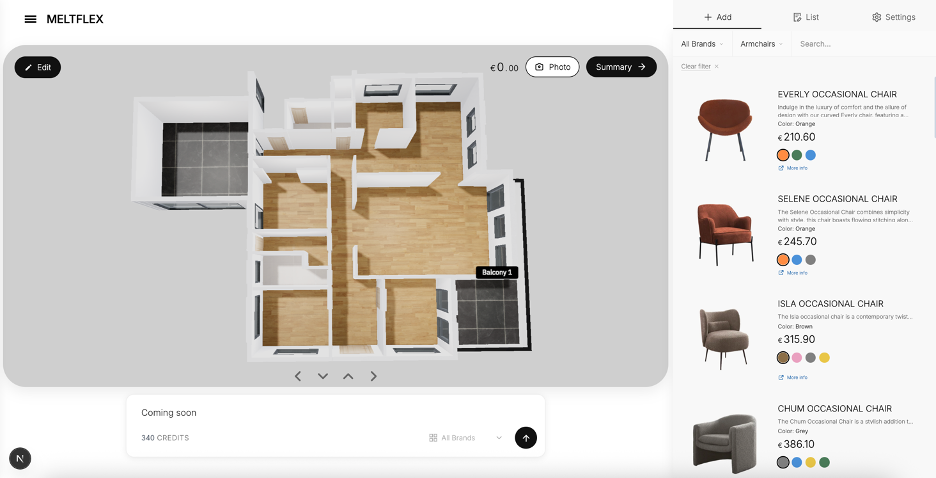The height and width of the screenshot is (478, 936).
Task: Open the hamburger menu beside MELTFLEX
Action: (30, 19)
